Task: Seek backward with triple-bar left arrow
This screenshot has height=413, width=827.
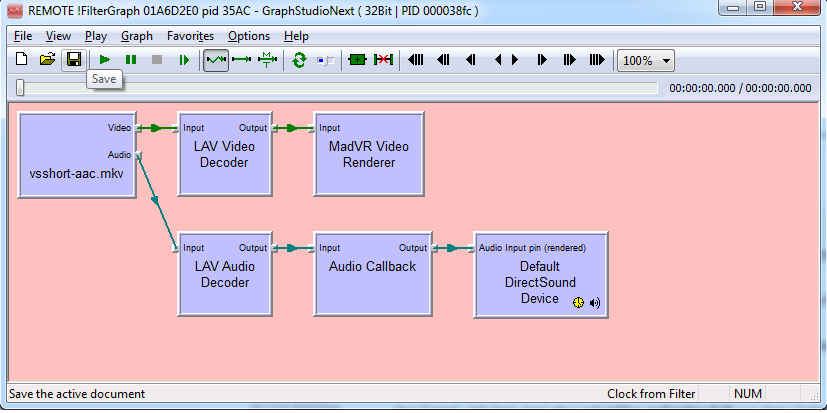Action: (x=416, y=60)
